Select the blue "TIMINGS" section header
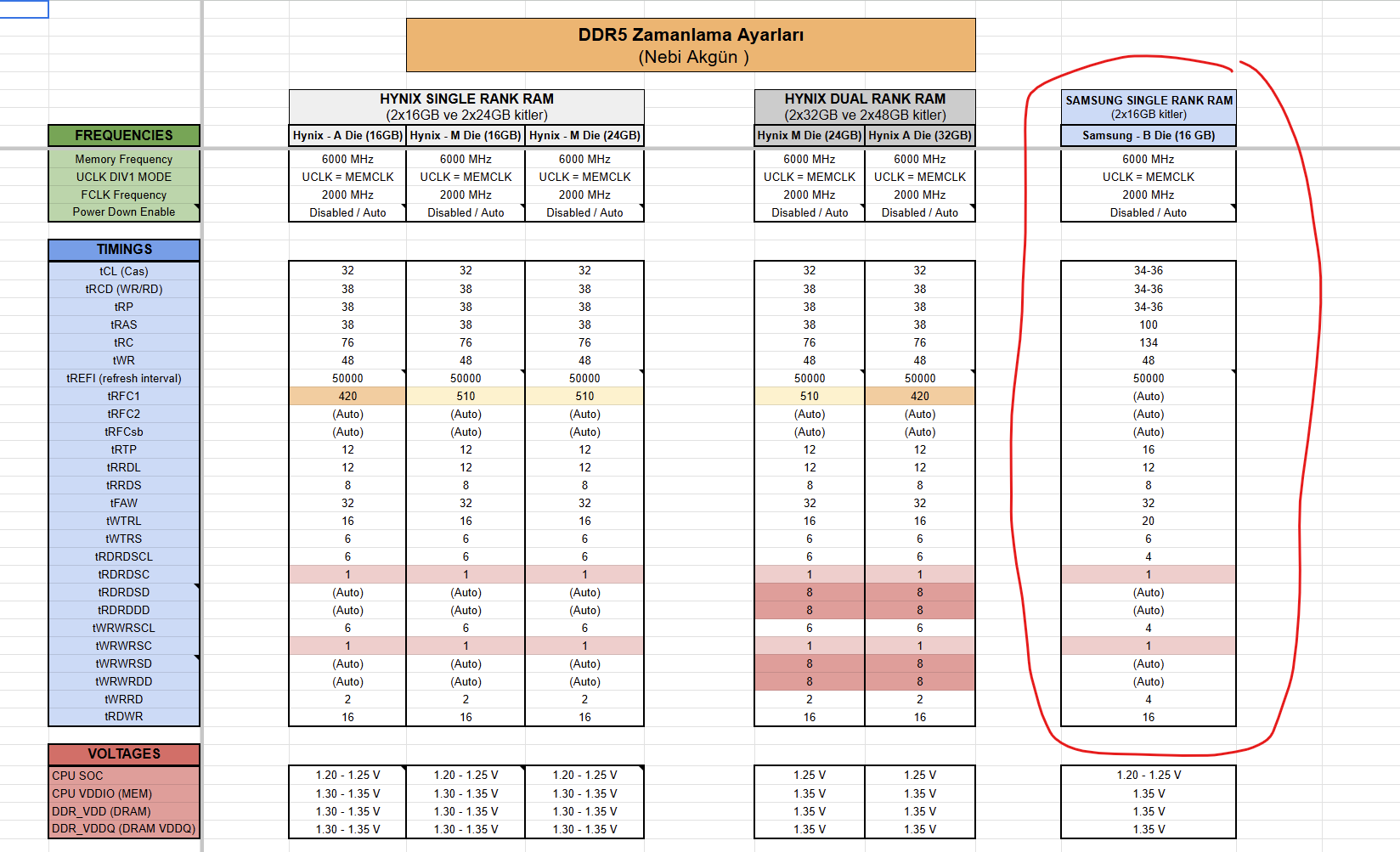1400x852 pixels. pos(124,249)
